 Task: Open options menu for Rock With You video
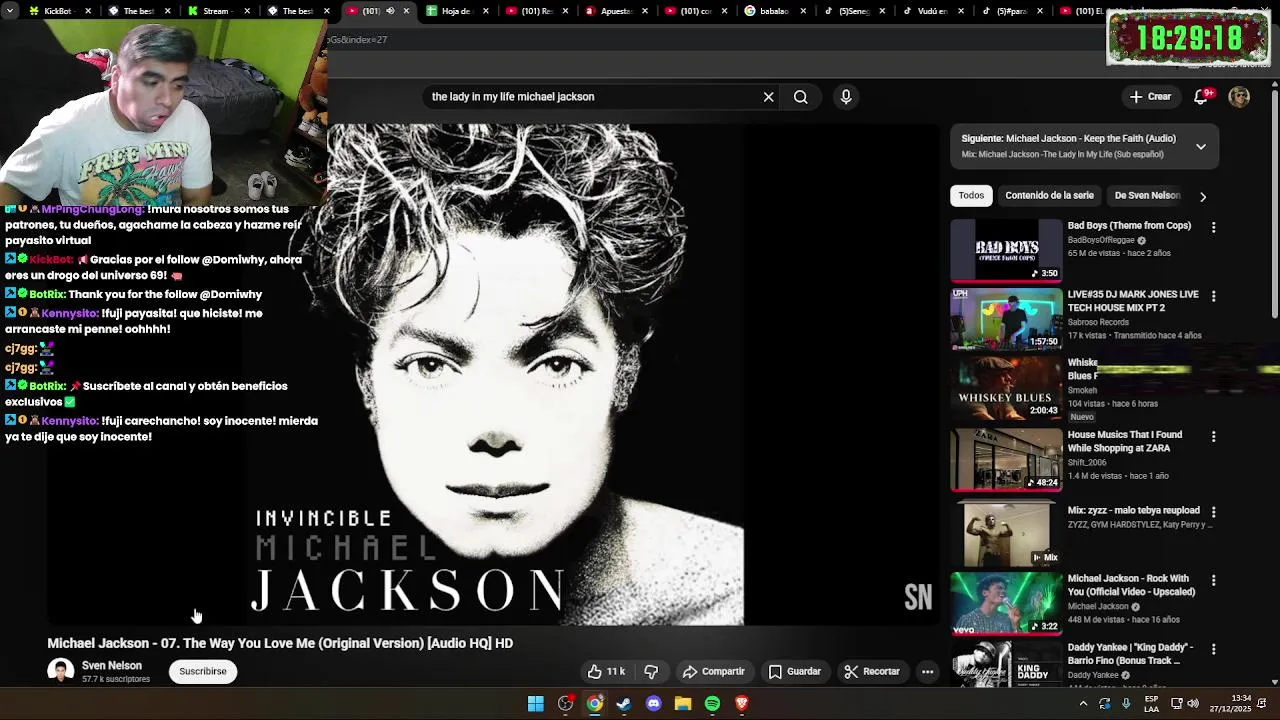(x=1213, y=581)
